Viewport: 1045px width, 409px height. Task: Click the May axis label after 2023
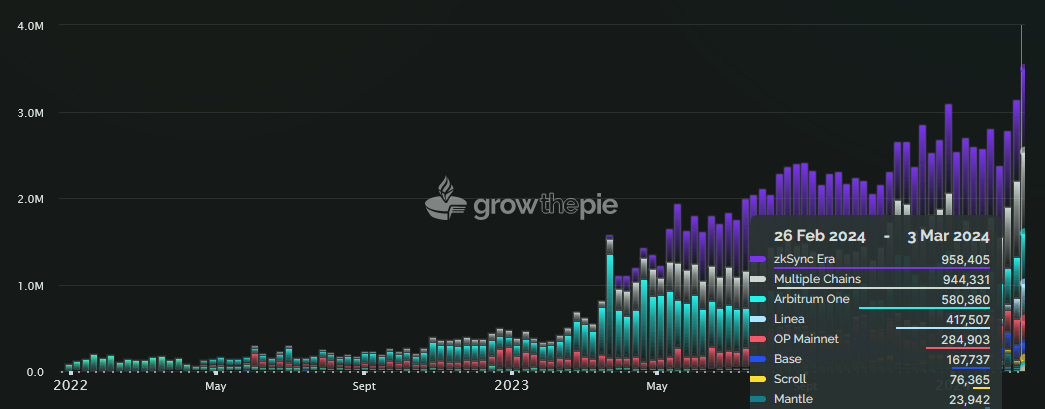pos(657,386)
